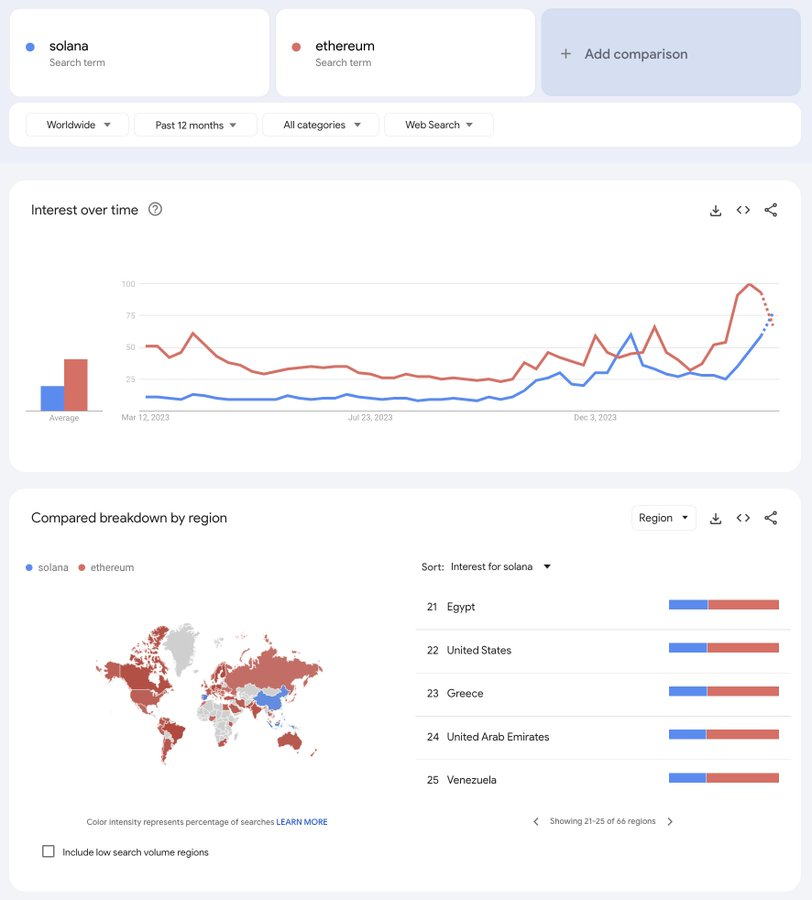Open the Worldwide location dropdown
Image resolution: width=812 pixels, height=900 pixels.
[77, 125]
